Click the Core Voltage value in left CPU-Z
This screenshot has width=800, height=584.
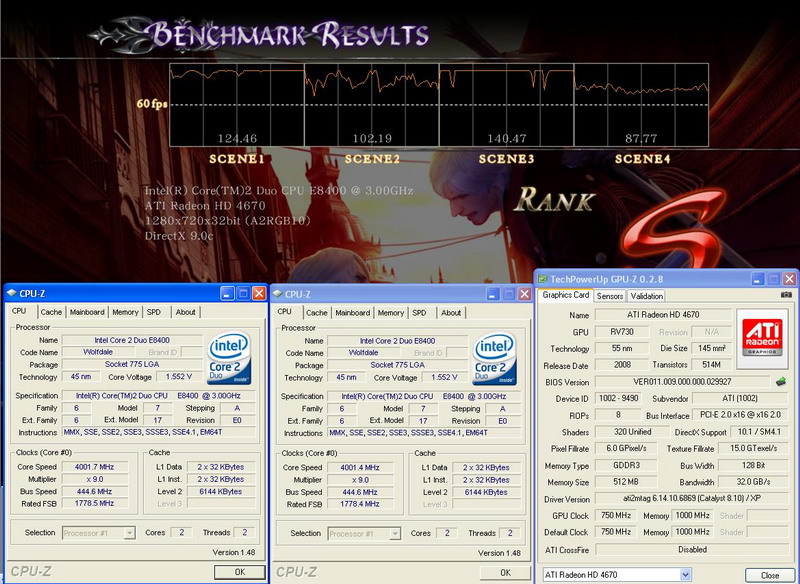click(x=178, y=377)
